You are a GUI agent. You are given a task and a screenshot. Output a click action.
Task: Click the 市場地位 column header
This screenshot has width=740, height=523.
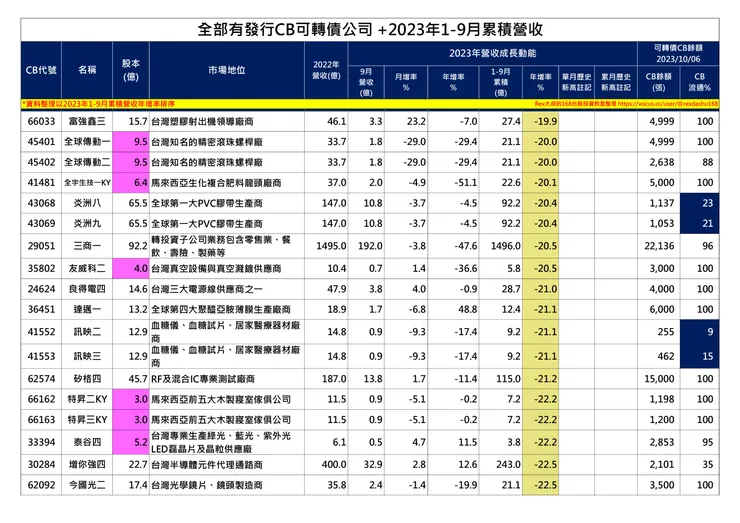[227, 70]
